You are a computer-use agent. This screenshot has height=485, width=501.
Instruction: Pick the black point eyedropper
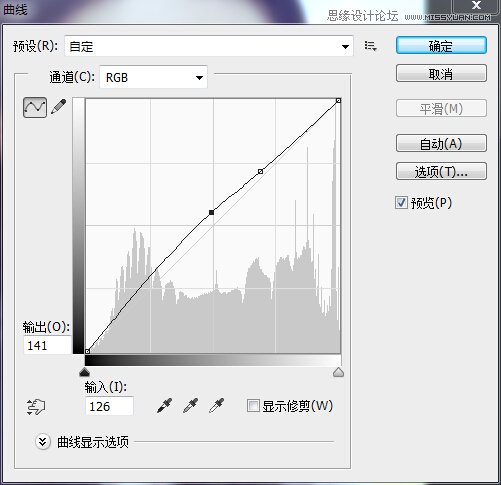[165, 406]
